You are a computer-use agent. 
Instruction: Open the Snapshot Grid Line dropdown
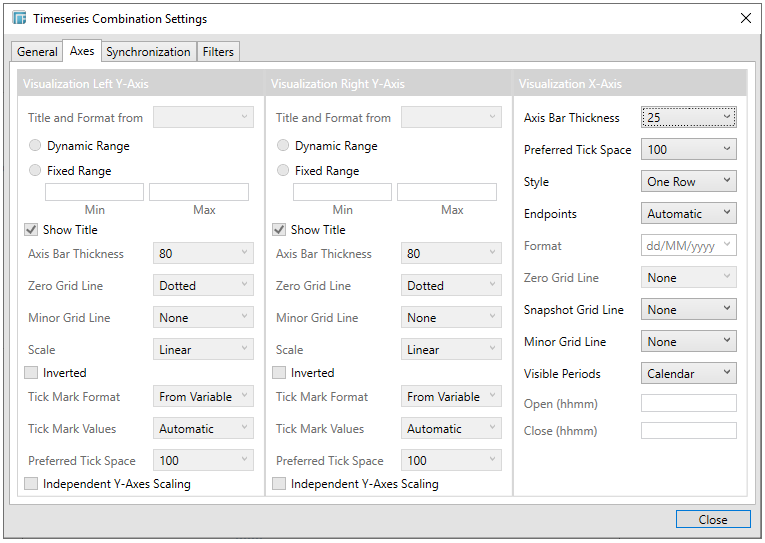click(x=688, y=310)
